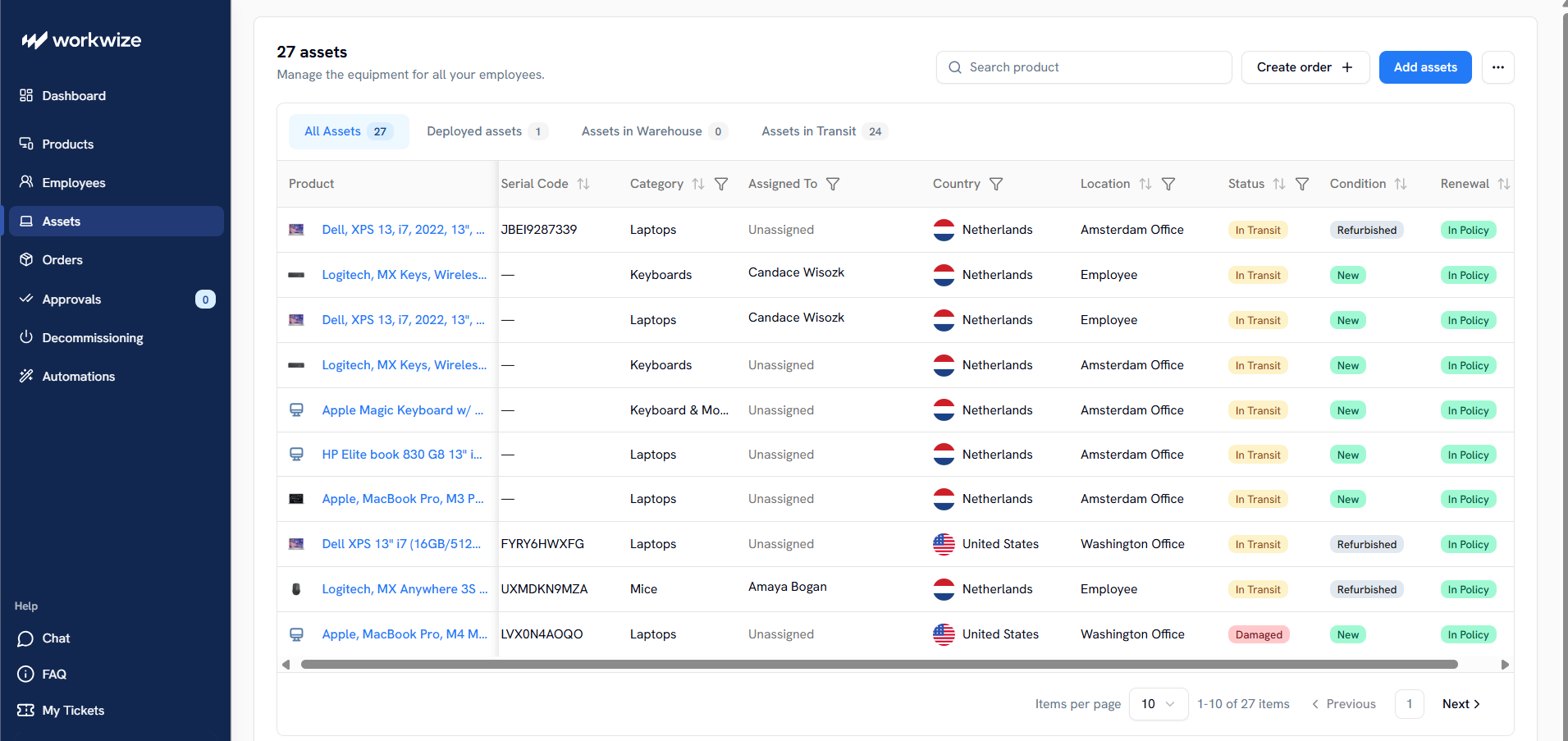
Task: Filter the Status column
Action: coord(1302,184)
